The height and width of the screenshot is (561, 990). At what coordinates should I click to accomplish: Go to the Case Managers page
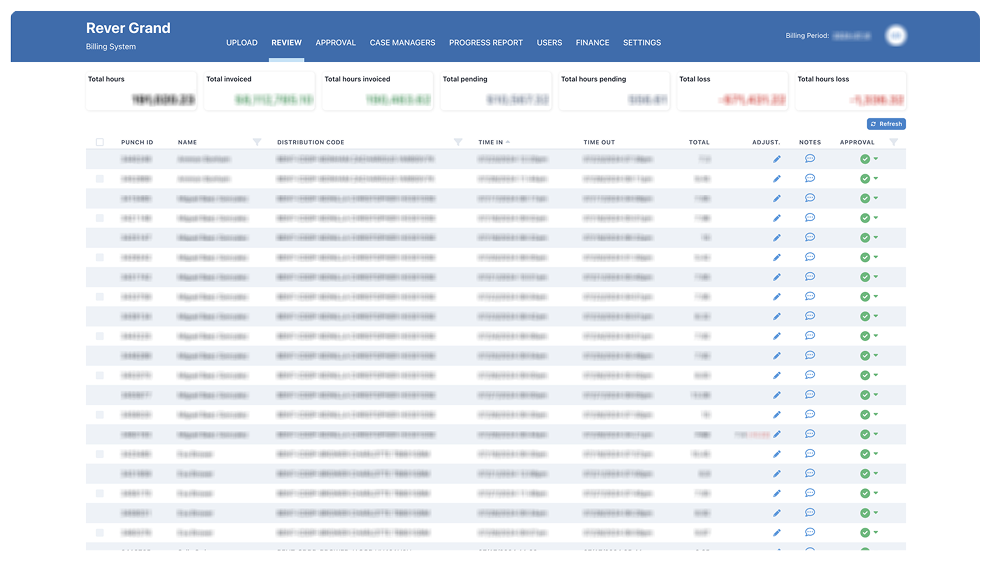point(402,43)
